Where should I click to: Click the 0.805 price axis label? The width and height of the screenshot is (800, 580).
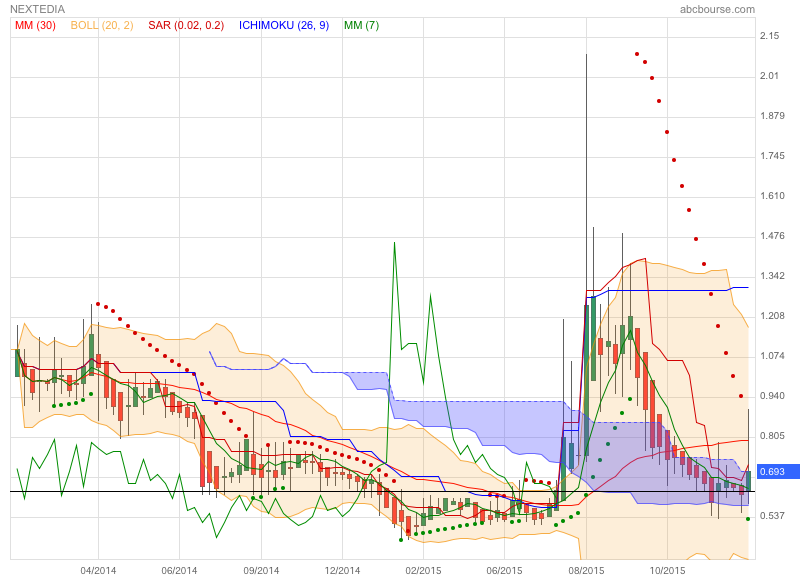pyautogui.click(x=772, y=436)
